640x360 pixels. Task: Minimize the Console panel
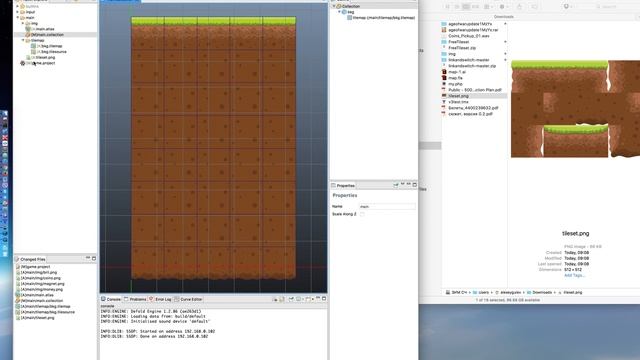[x=318, y=299]
